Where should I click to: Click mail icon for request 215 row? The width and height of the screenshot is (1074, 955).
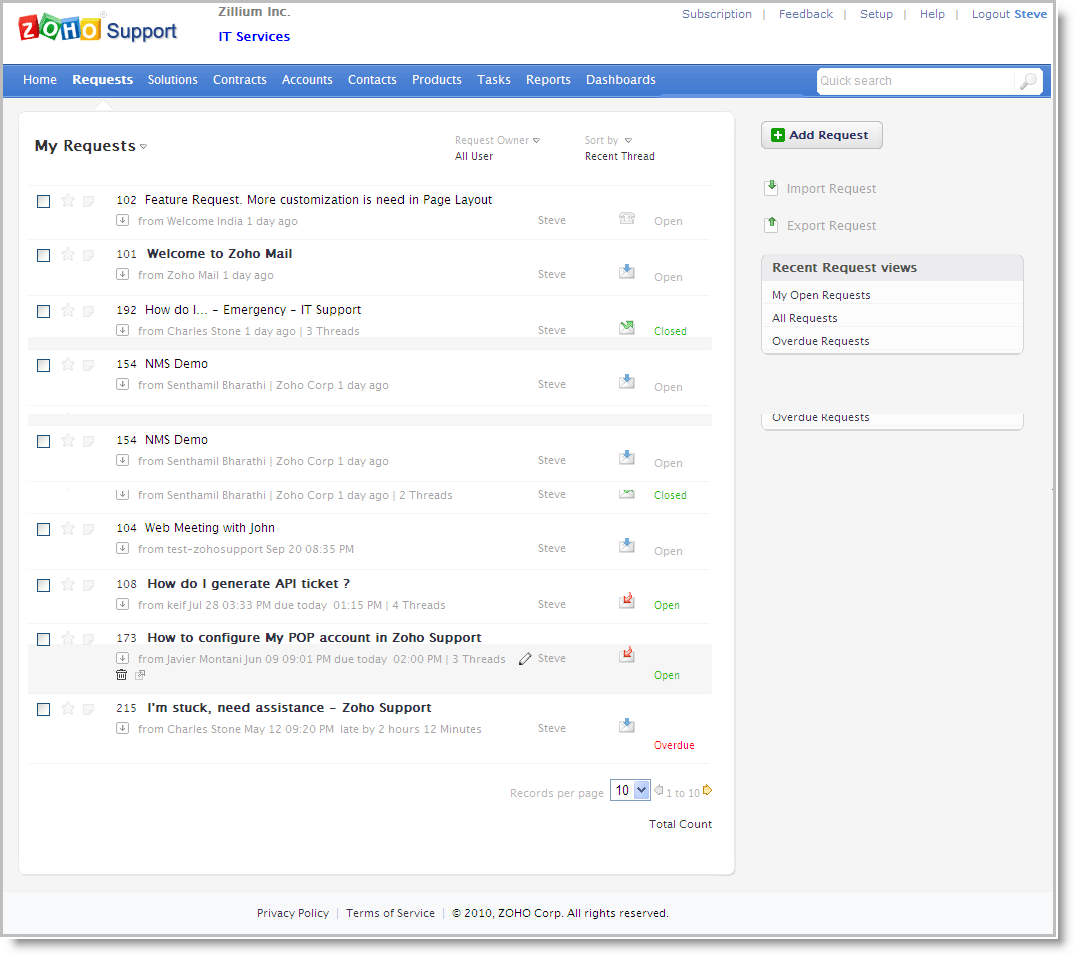(x=627, y=725)
